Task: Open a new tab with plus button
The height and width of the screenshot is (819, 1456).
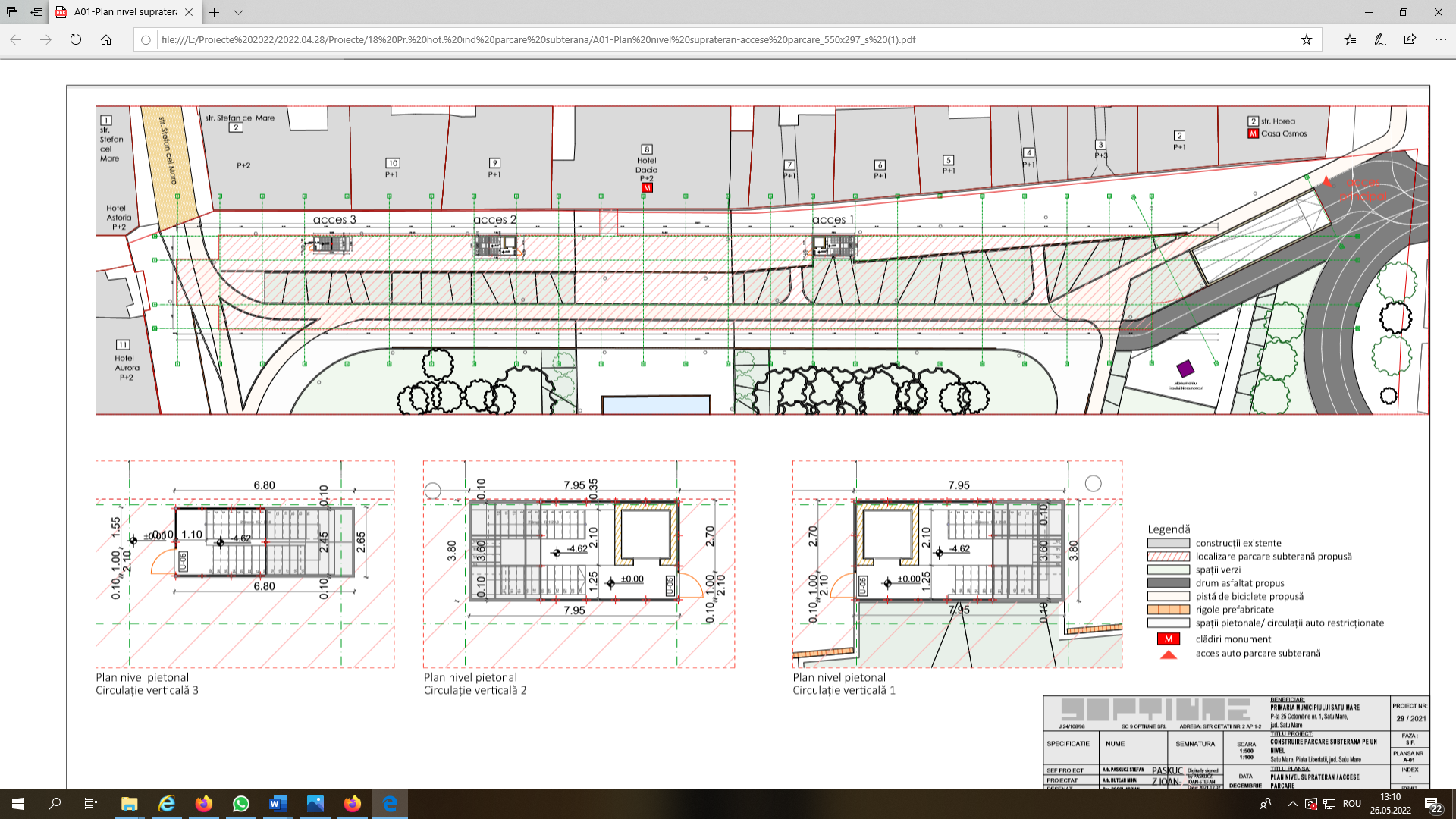Action: click(215, 12)
